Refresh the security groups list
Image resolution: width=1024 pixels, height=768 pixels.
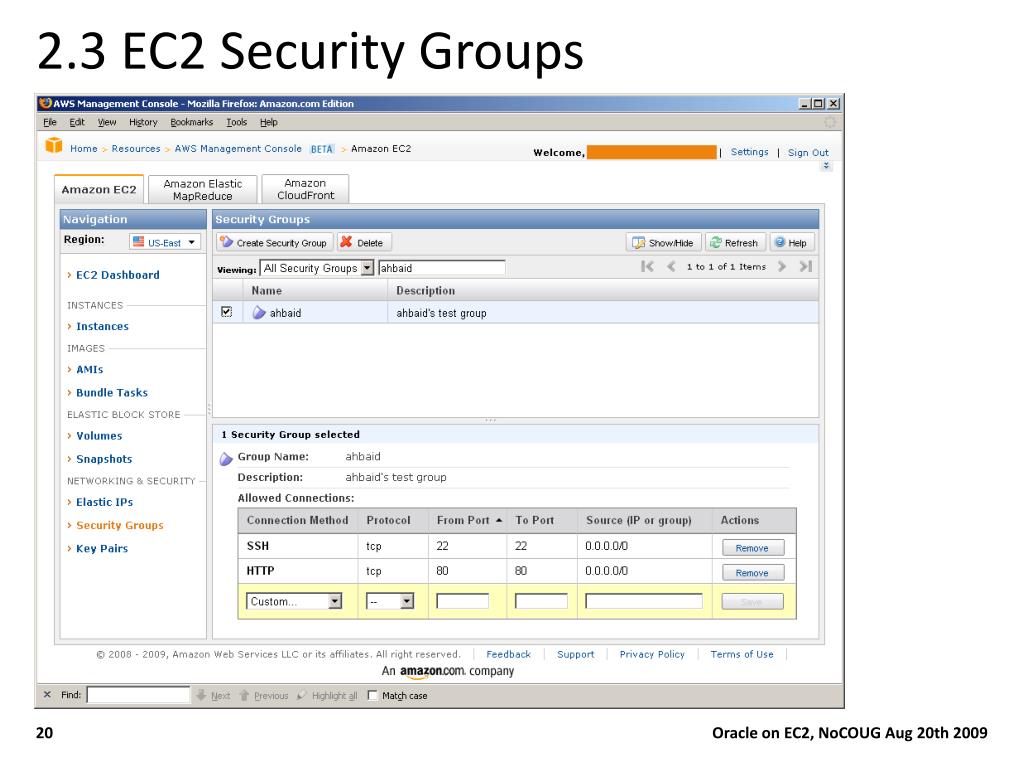735,242
